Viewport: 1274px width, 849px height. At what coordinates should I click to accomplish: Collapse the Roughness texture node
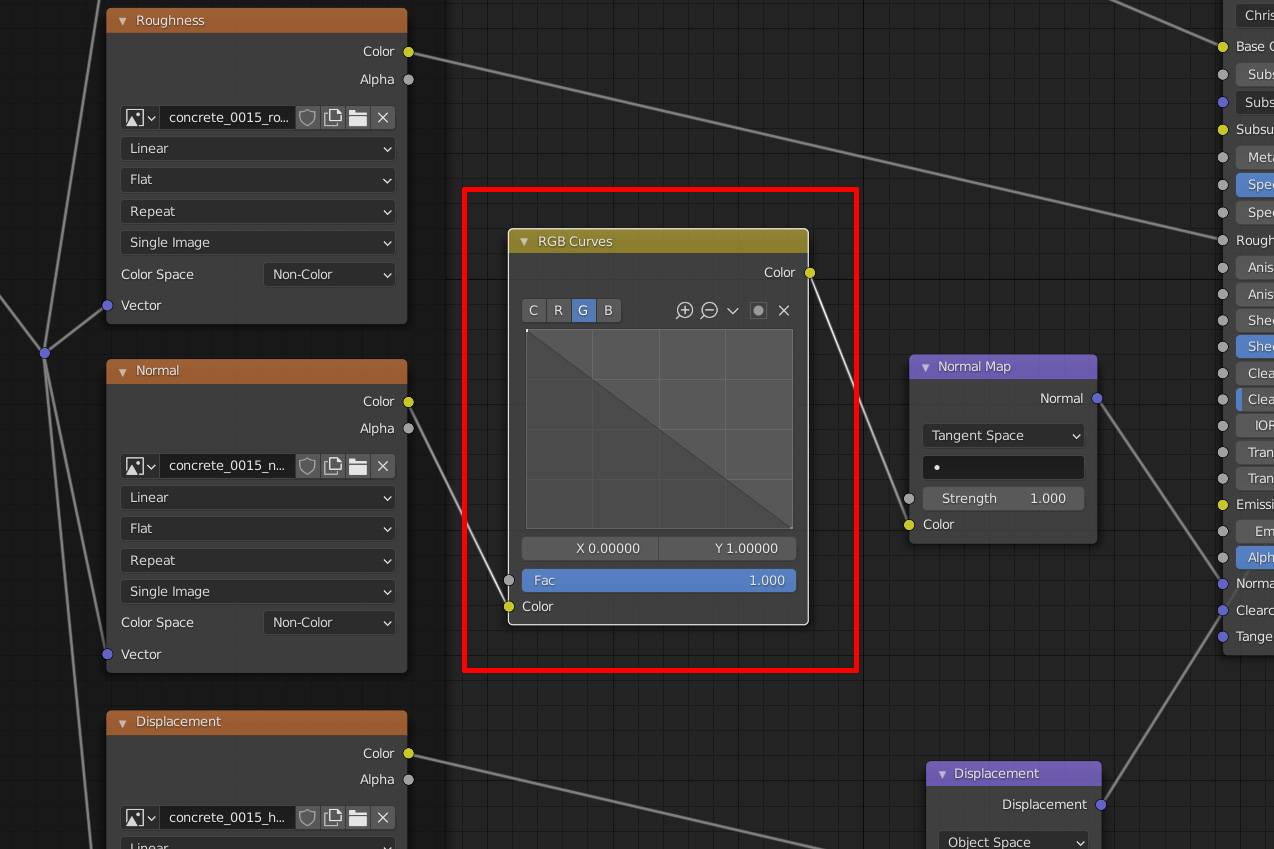[x=122, y=21]
